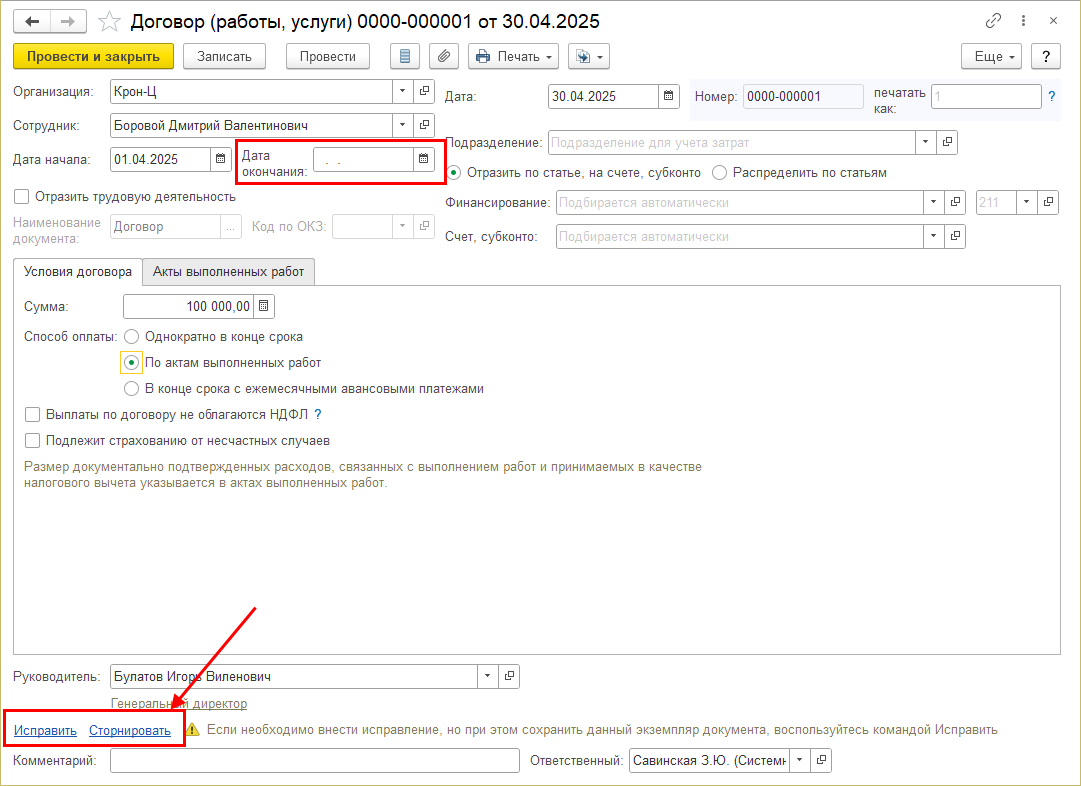Enable Отразить трудовую деятельность checkbox

pyautogui.click(x=22, y=196)
